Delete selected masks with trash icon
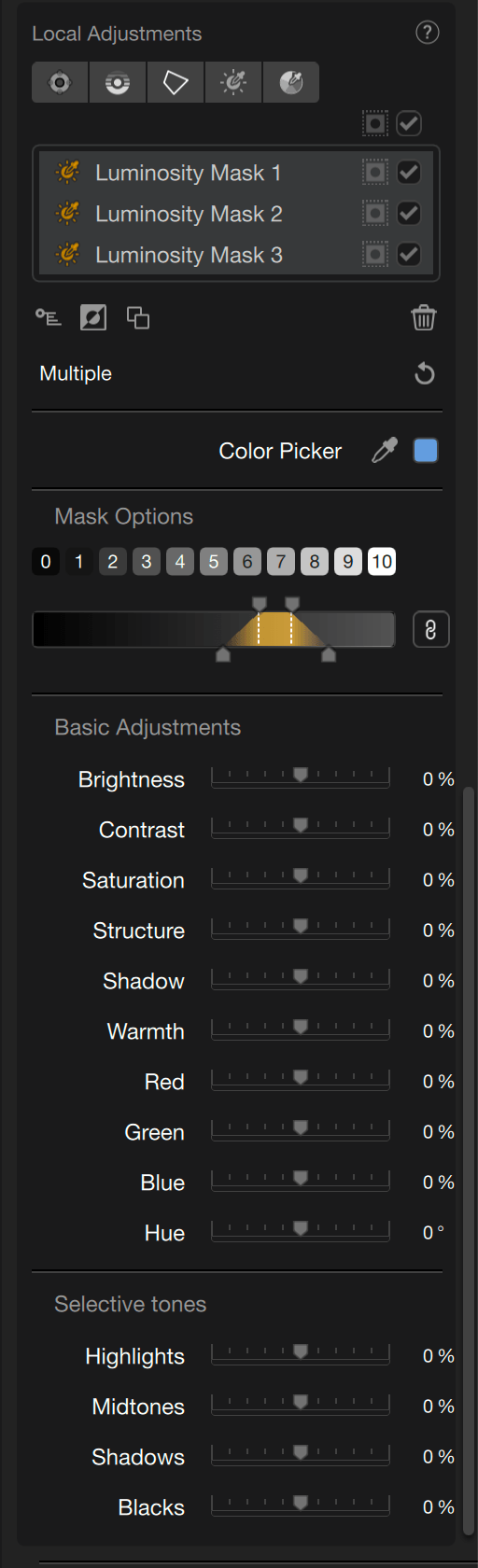This screenshot has height=1568, width=478. (x=424, y=318)
